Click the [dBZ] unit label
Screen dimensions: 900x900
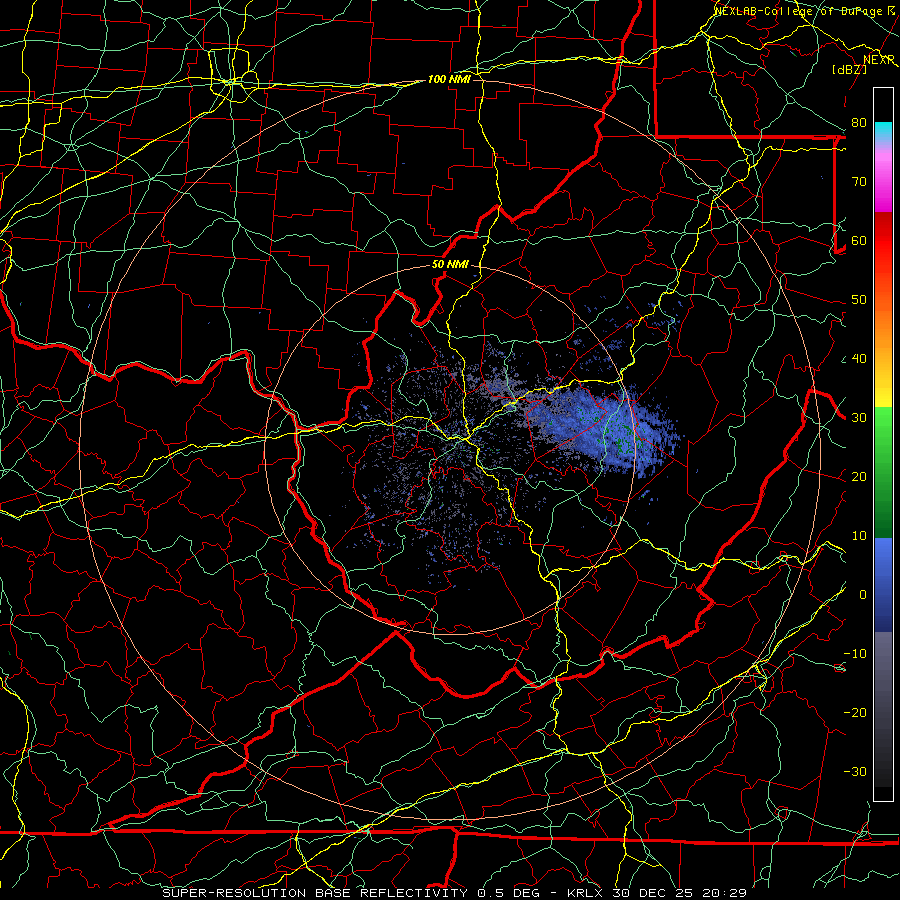[850, 69]
